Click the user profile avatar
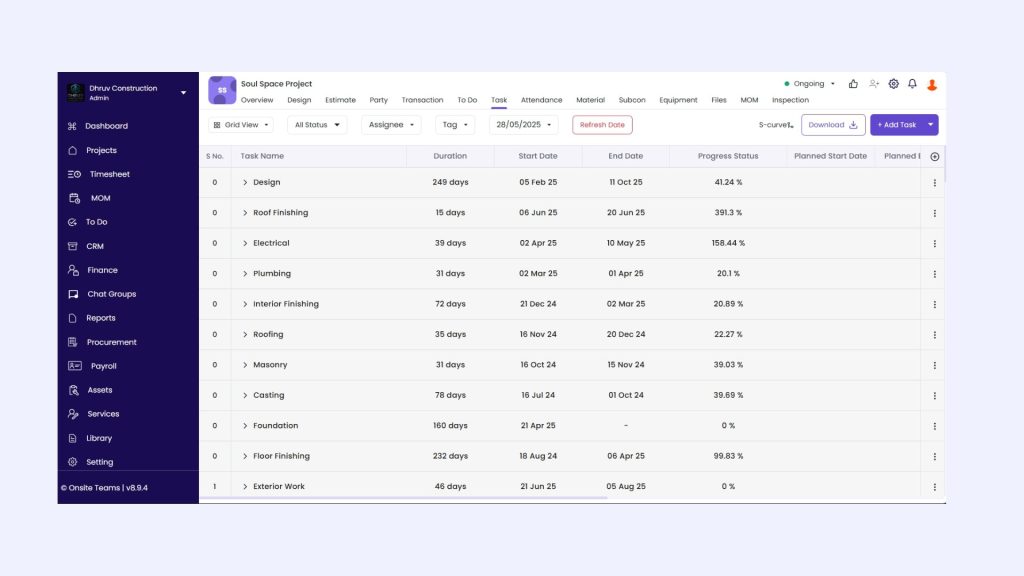This screenshot has width=1024, height=576. pyautogui.click(x=932, y=85)
